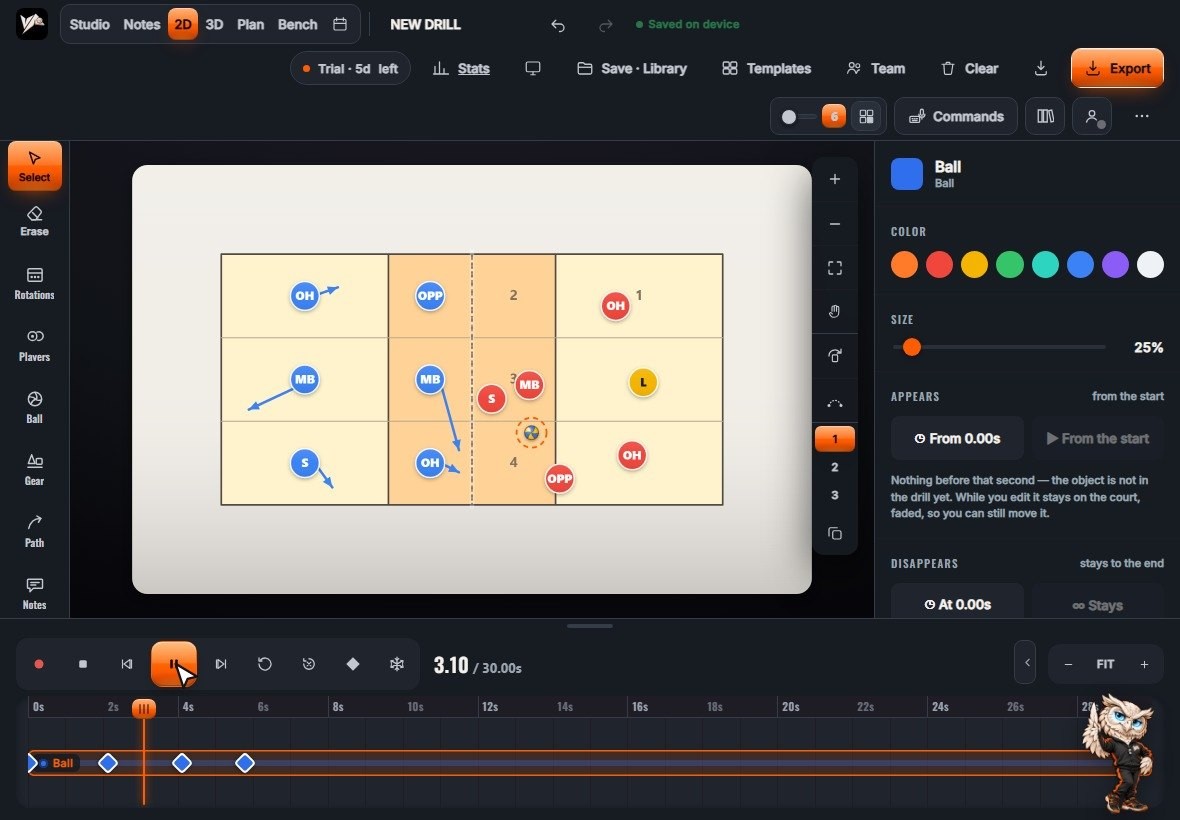The image size is (1180, 820).
Task: Pick the Ball tool in sidebar
Action: [35, 407]
